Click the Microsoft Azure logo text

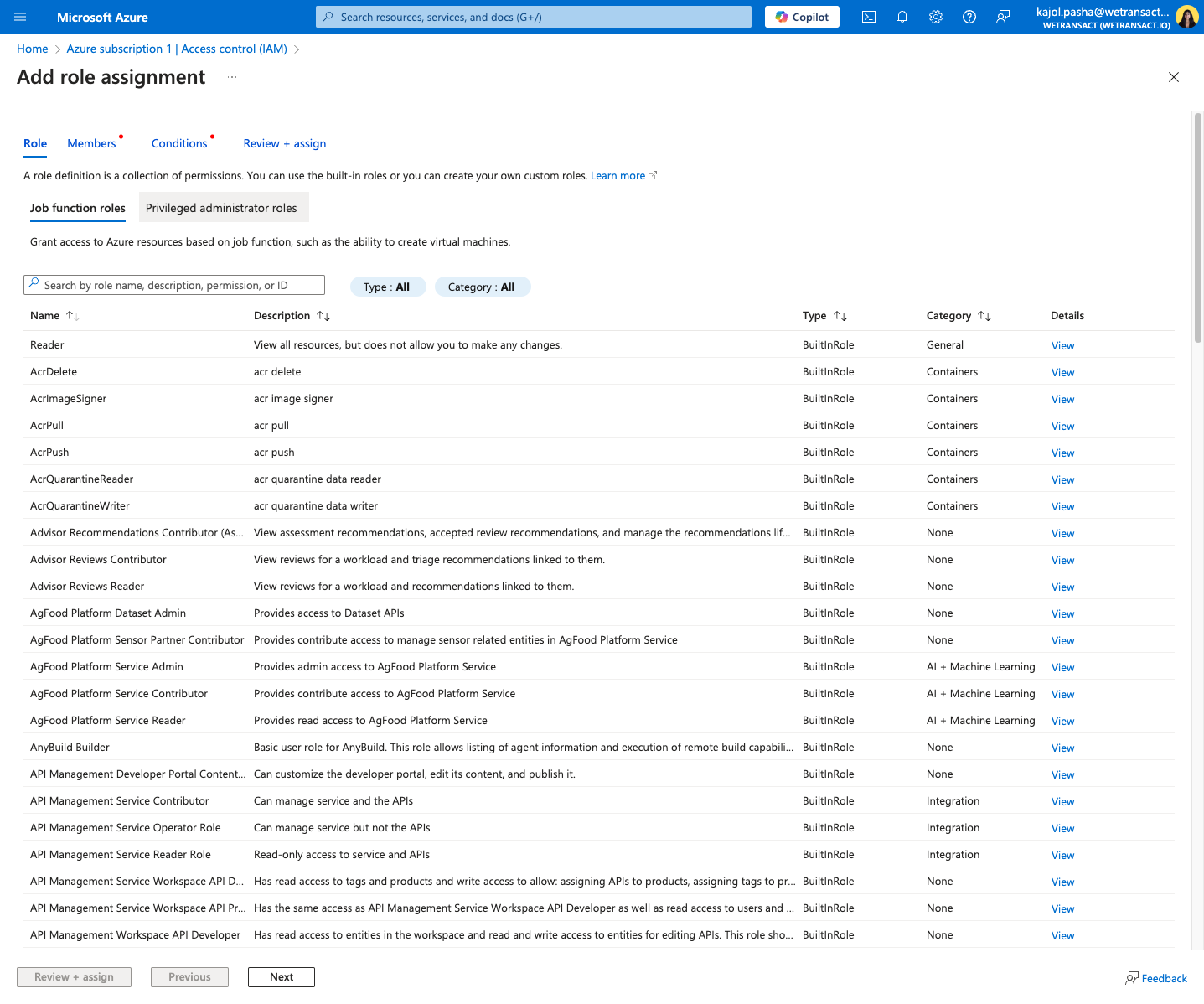tap(102, 17)
